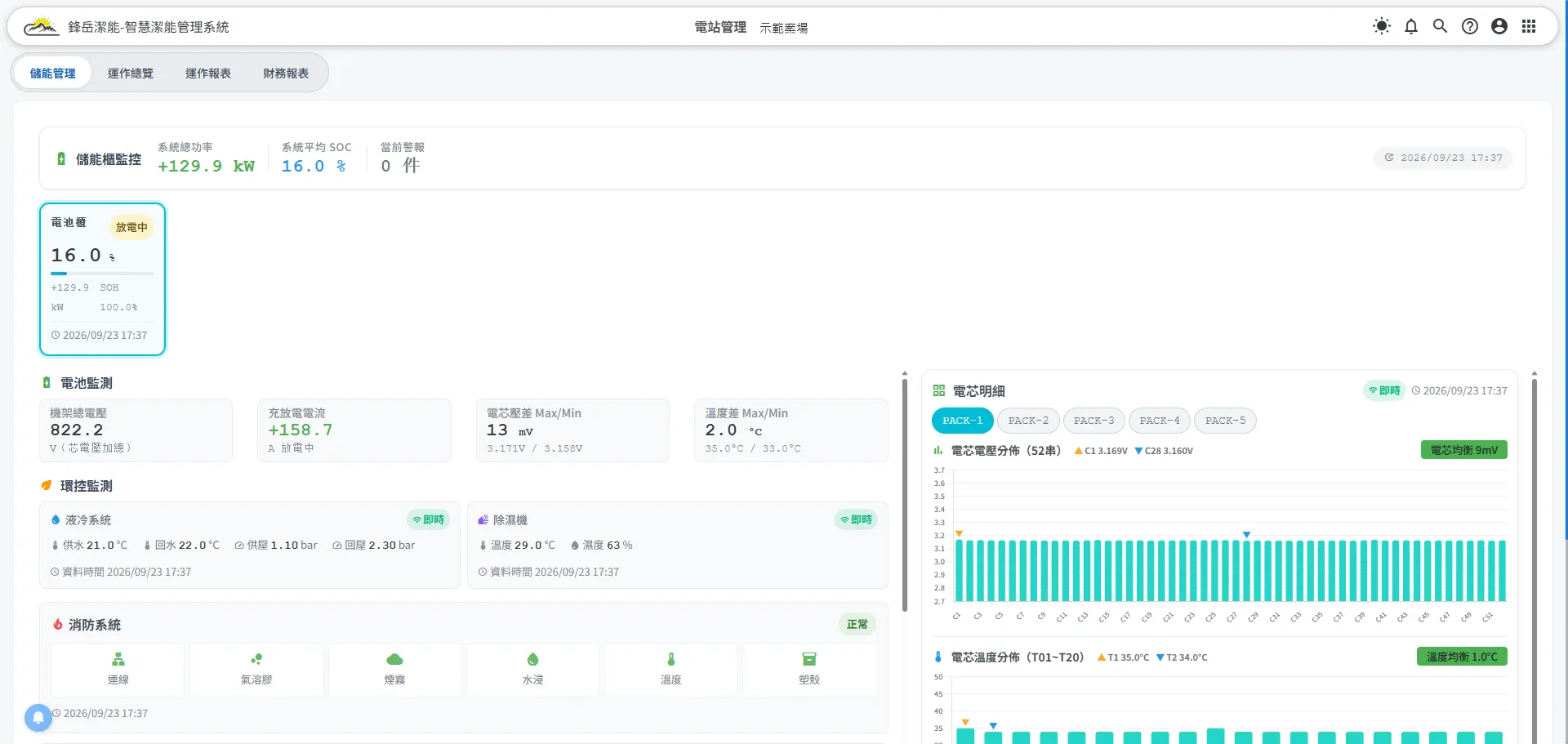The height and width of the screenshot is (744, 1568).
Task: Open the help question mark icon
Action: click(1469, 26)
